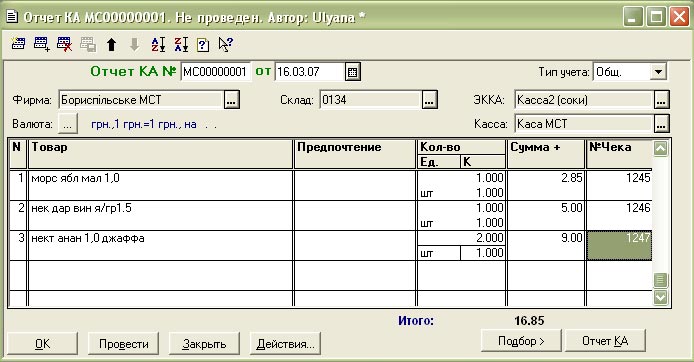This screenshot has width=694, height=362.
Task: Click the К coefficient subheader
Action: coord(483,162)
